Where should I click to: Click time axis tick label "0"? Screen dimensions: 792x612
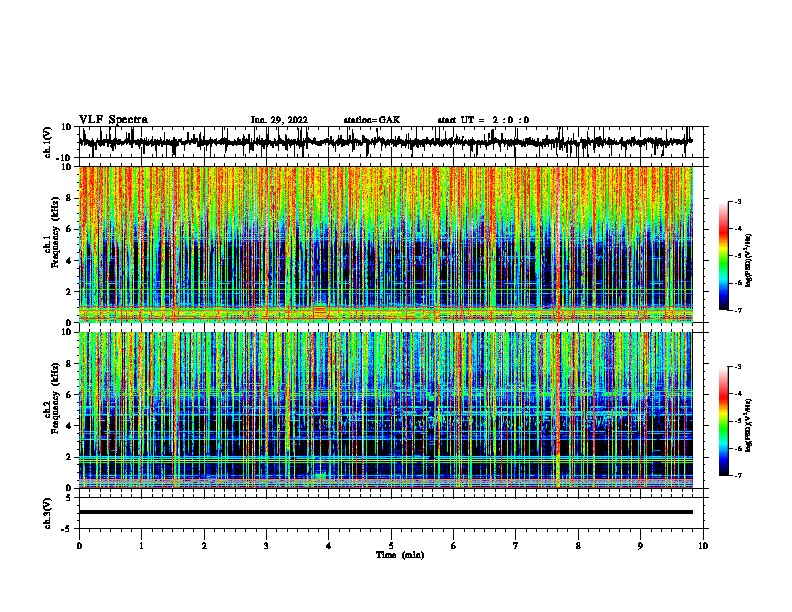click(x=79, y=546)
